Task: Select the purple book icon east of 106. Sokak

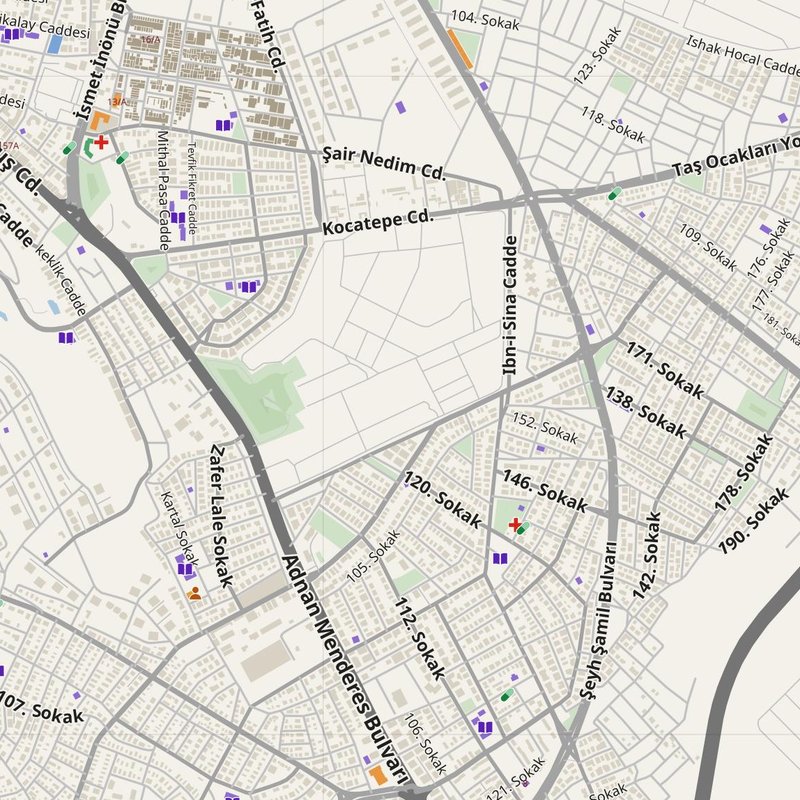Action: [x=485, y=727]
